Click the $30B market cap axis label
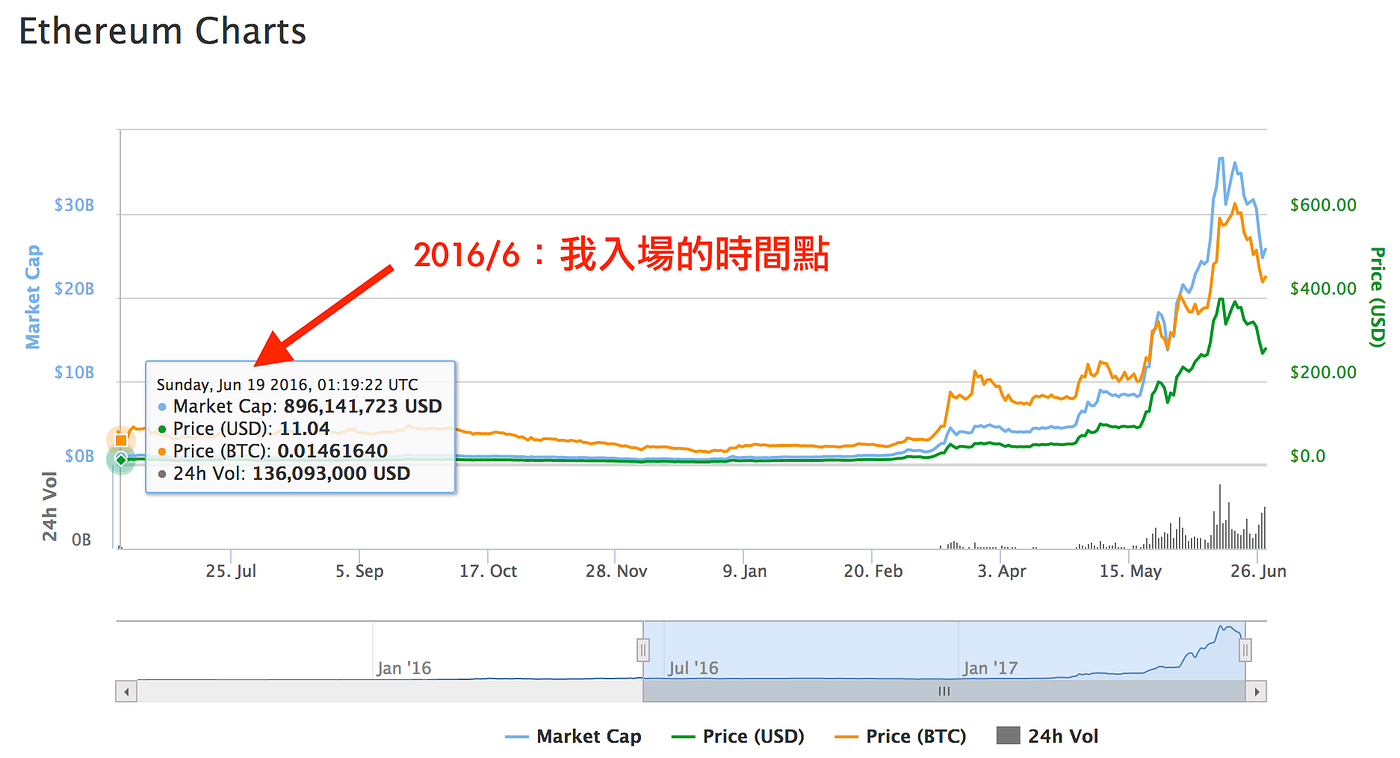 (73, 205)
